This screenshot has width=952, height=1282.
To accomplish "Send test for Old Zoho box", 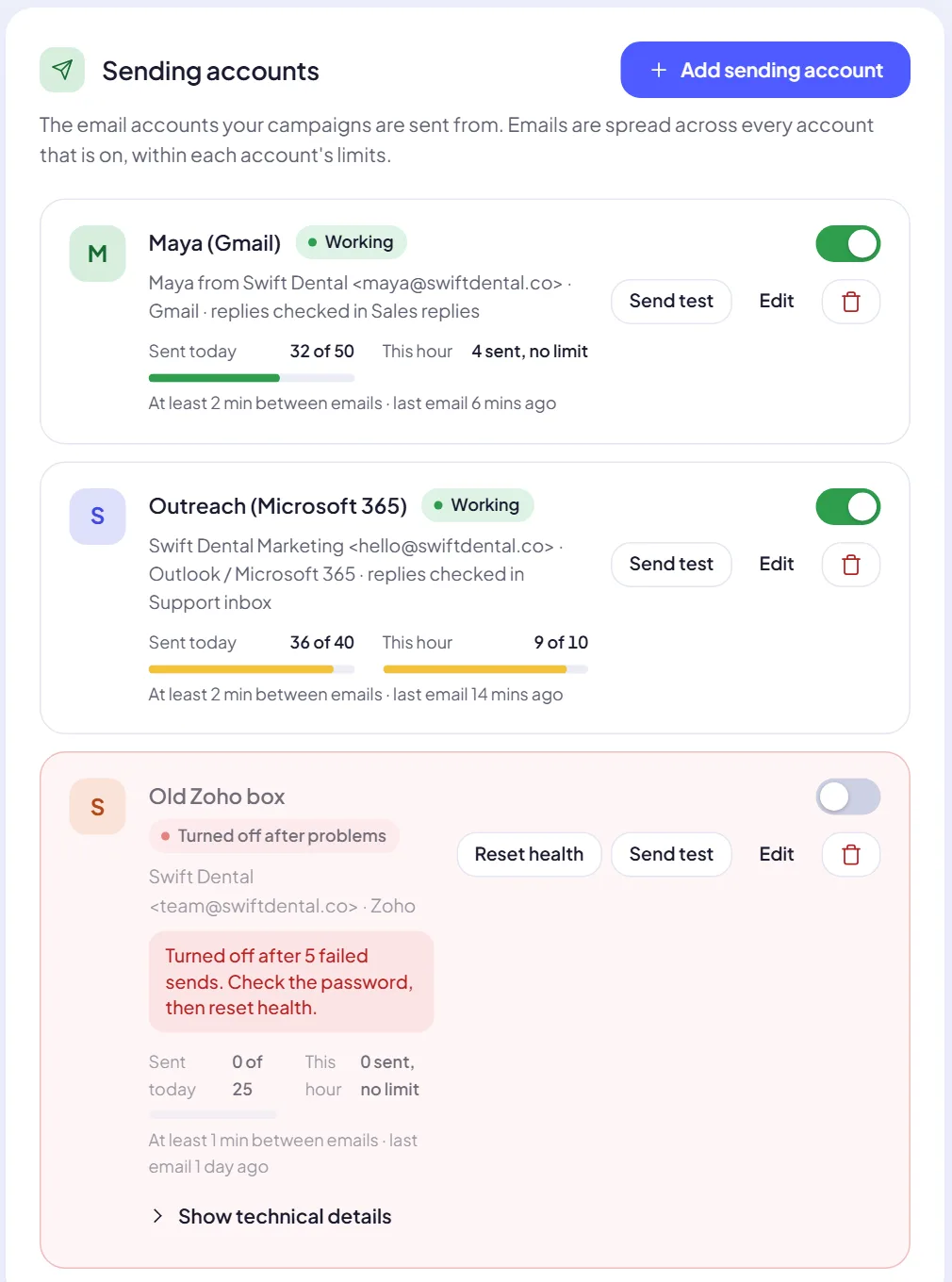I will click(x=671, y=855).
